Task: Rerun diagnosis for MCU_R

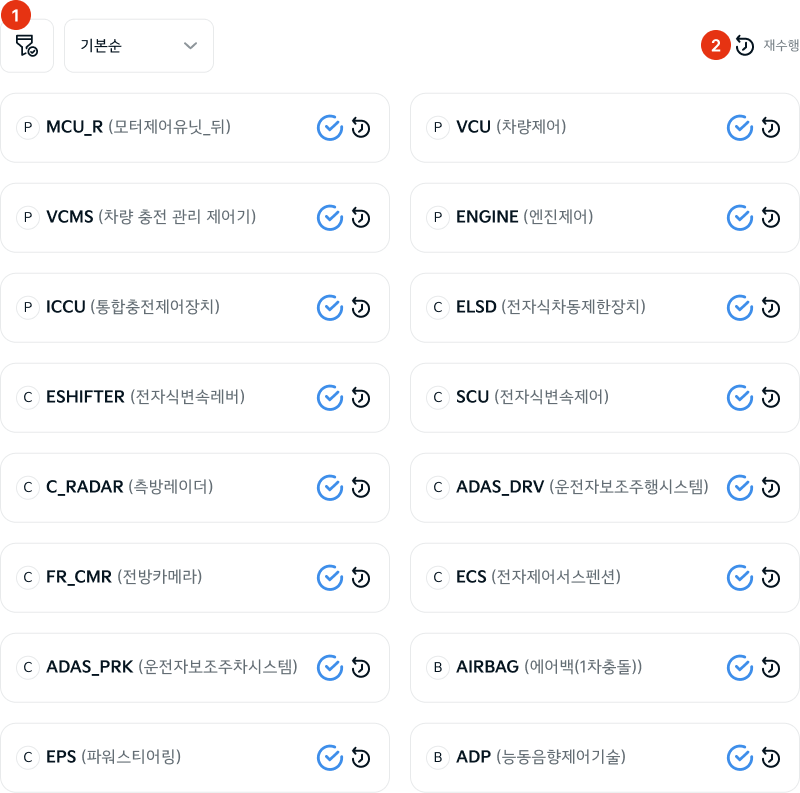Action: coord(361,128)
